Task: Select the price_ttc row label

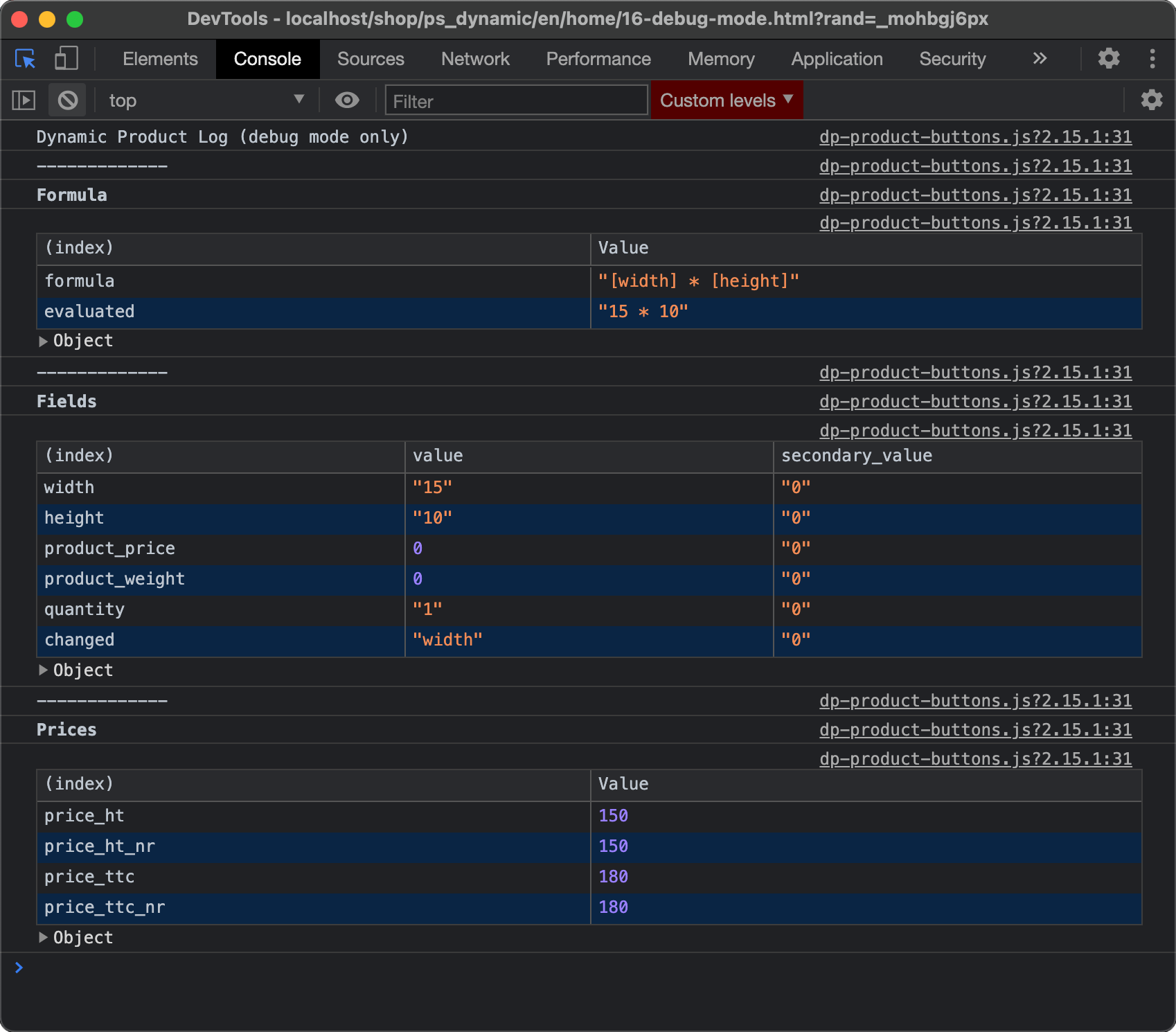Action: [x=89, y=877]
